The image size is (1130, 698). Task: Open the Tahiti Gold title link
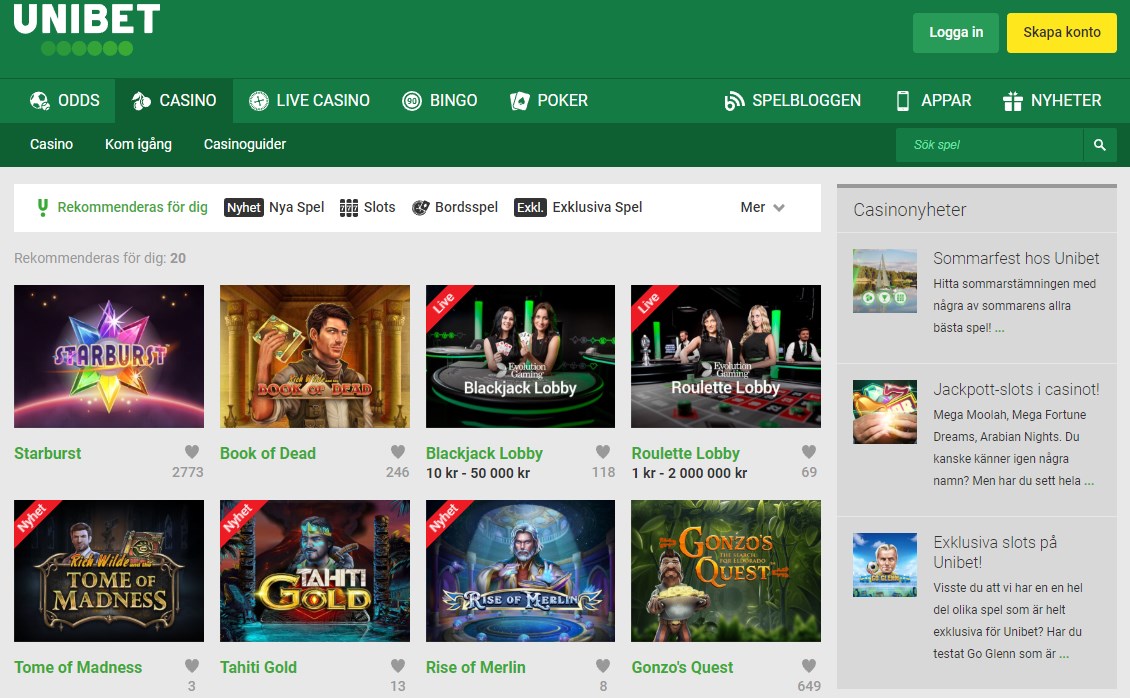tap(258, 667)
